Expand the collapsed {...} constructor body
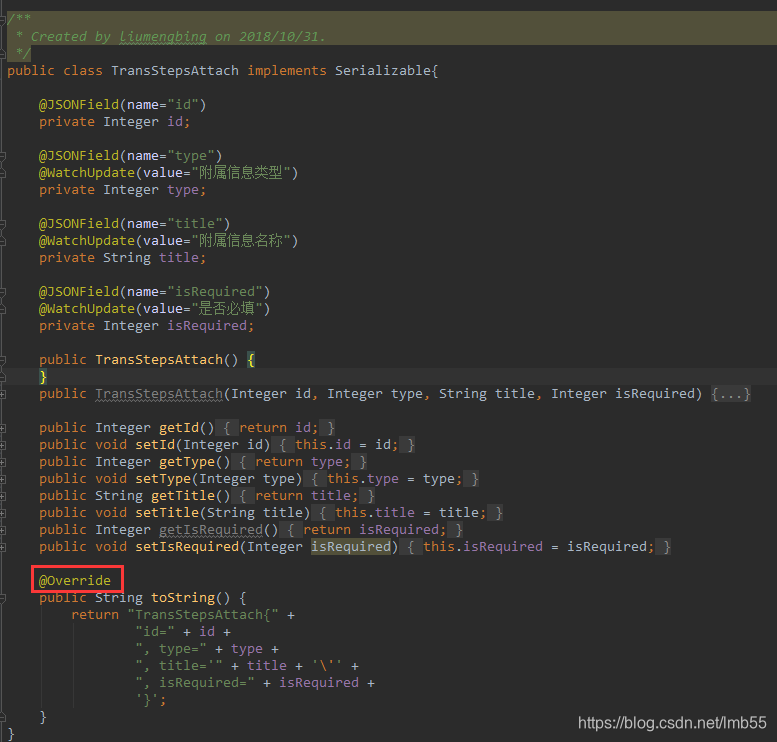 click(x=731, y=394)
